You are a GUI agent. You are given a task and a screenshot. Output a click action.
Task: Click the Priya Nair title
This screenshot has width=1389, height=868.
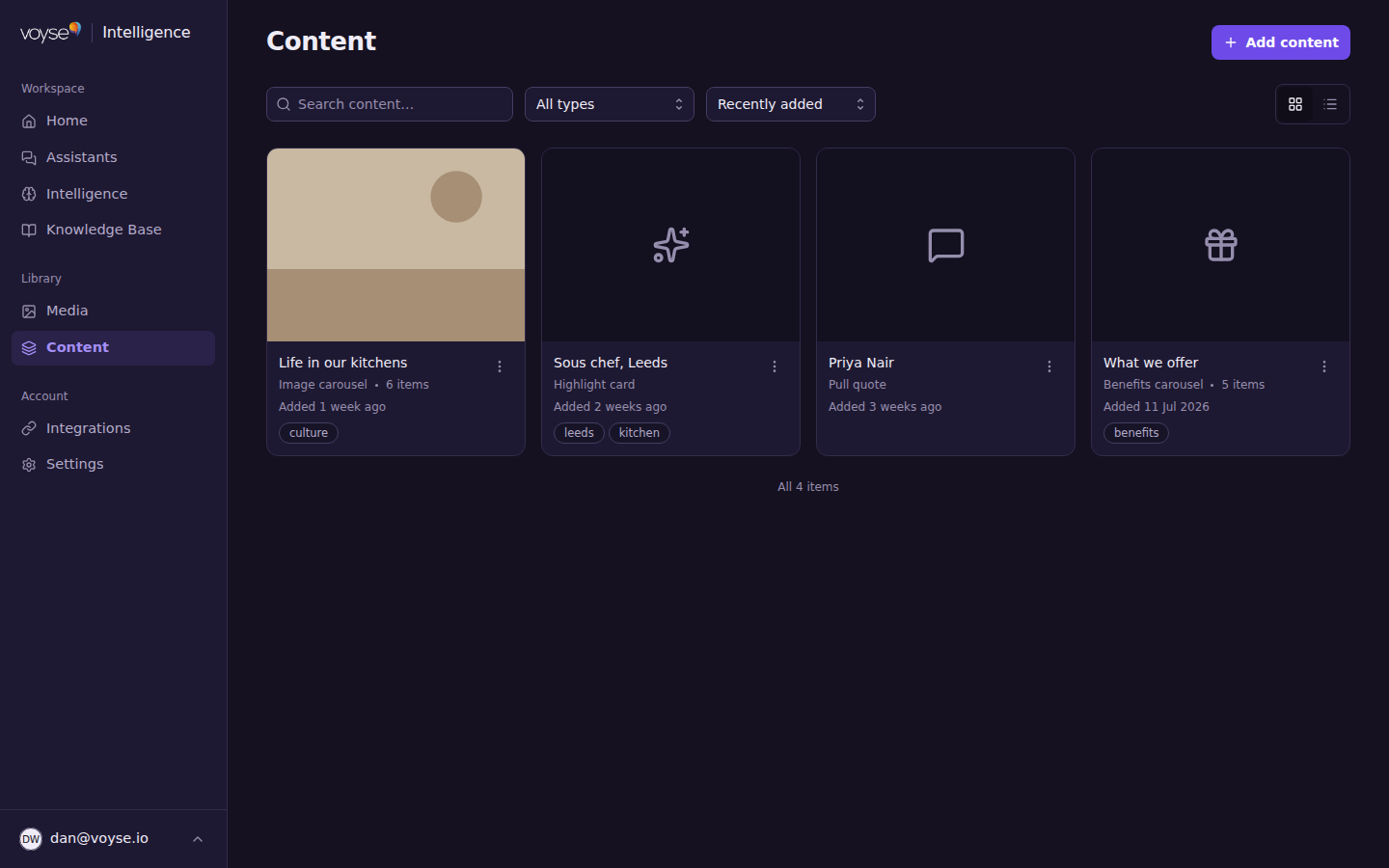tap(861, 363)
